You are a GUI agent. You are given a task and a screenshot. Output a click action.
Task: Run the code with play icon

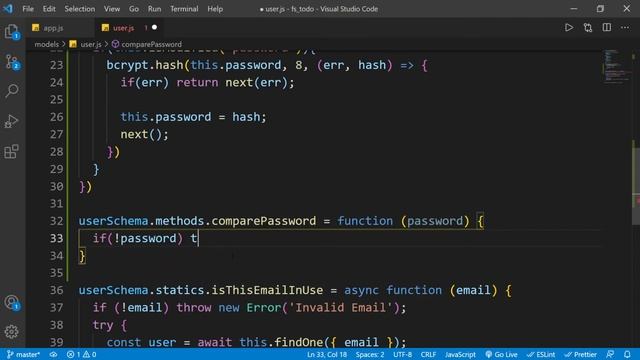(x=569, y=28)
